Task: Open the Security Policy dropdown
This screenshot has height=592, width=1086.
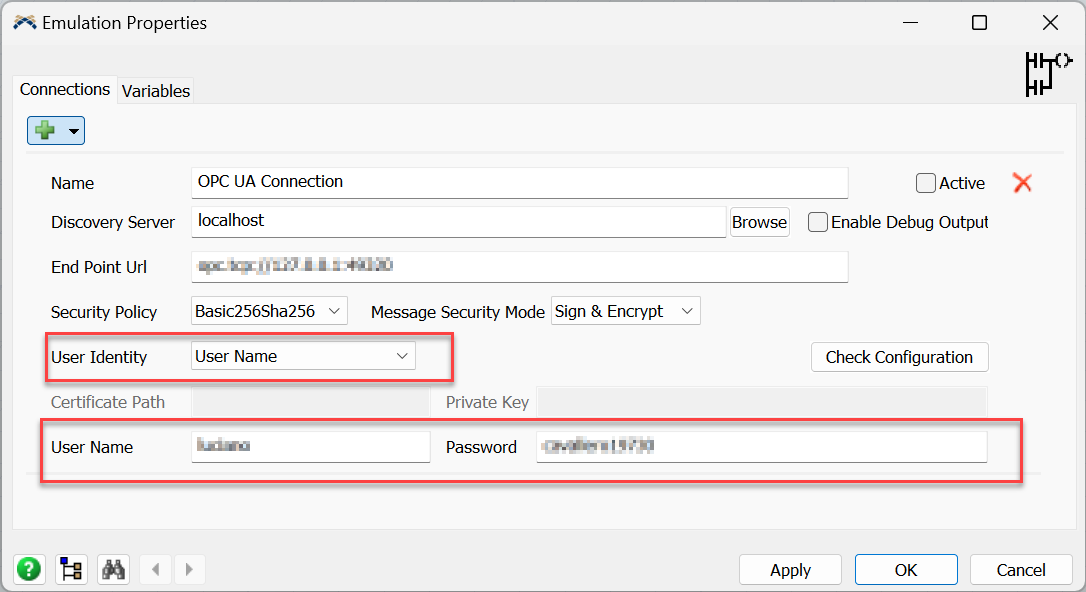Action: (x=268, y=311)
